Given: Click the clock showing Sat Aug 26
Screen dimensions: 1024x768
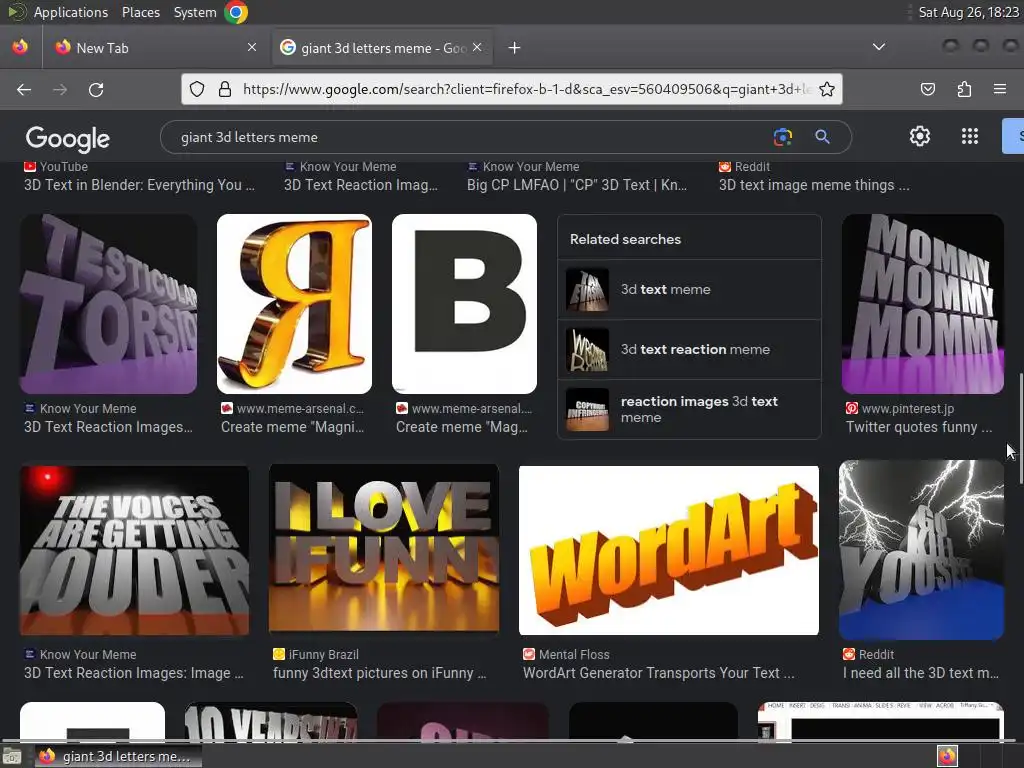Looking at the screenshot, I should point(968,12).
